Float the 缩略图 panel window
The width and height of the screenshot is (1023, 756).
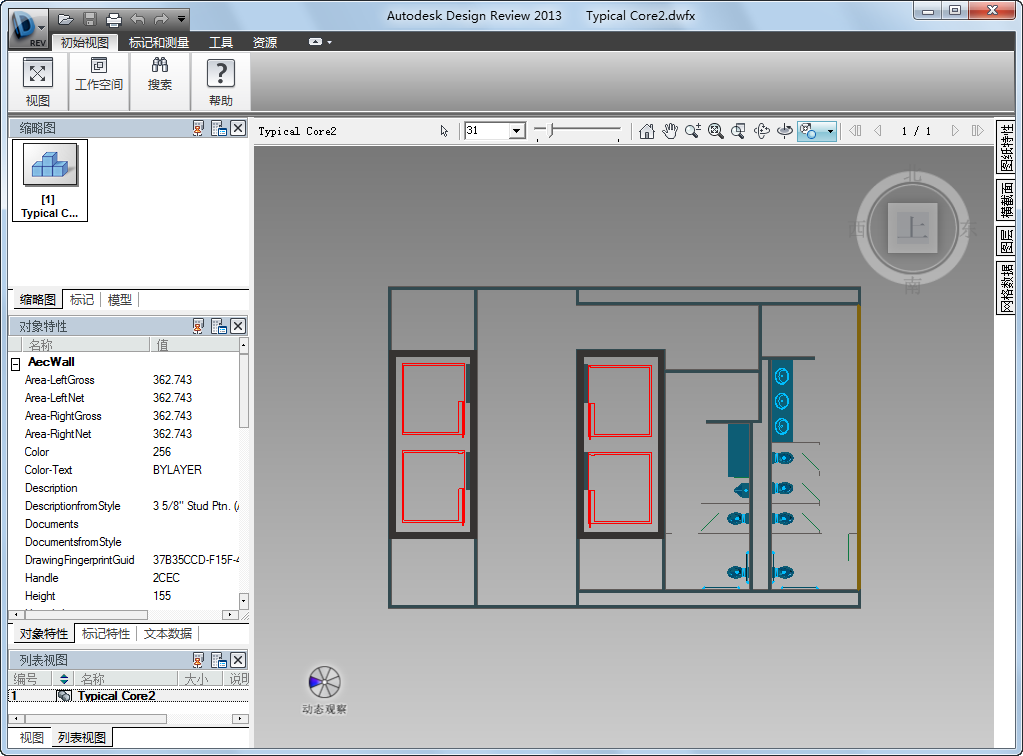pyautogui.click(x=219, y=128)
